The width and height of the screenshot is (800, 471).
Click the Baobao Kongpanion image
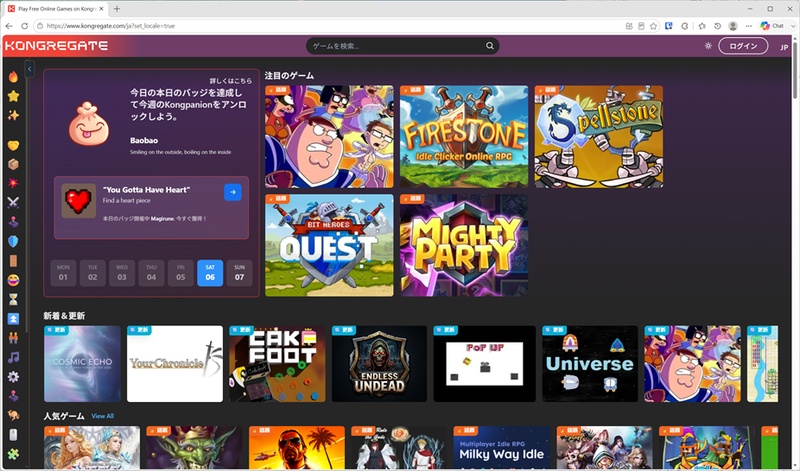89,124
